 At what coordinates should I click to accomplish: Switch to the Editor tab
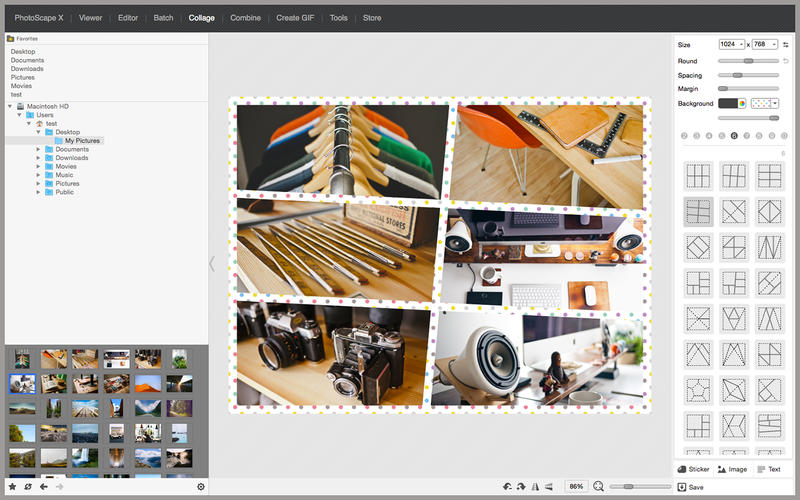pos(128,17)
